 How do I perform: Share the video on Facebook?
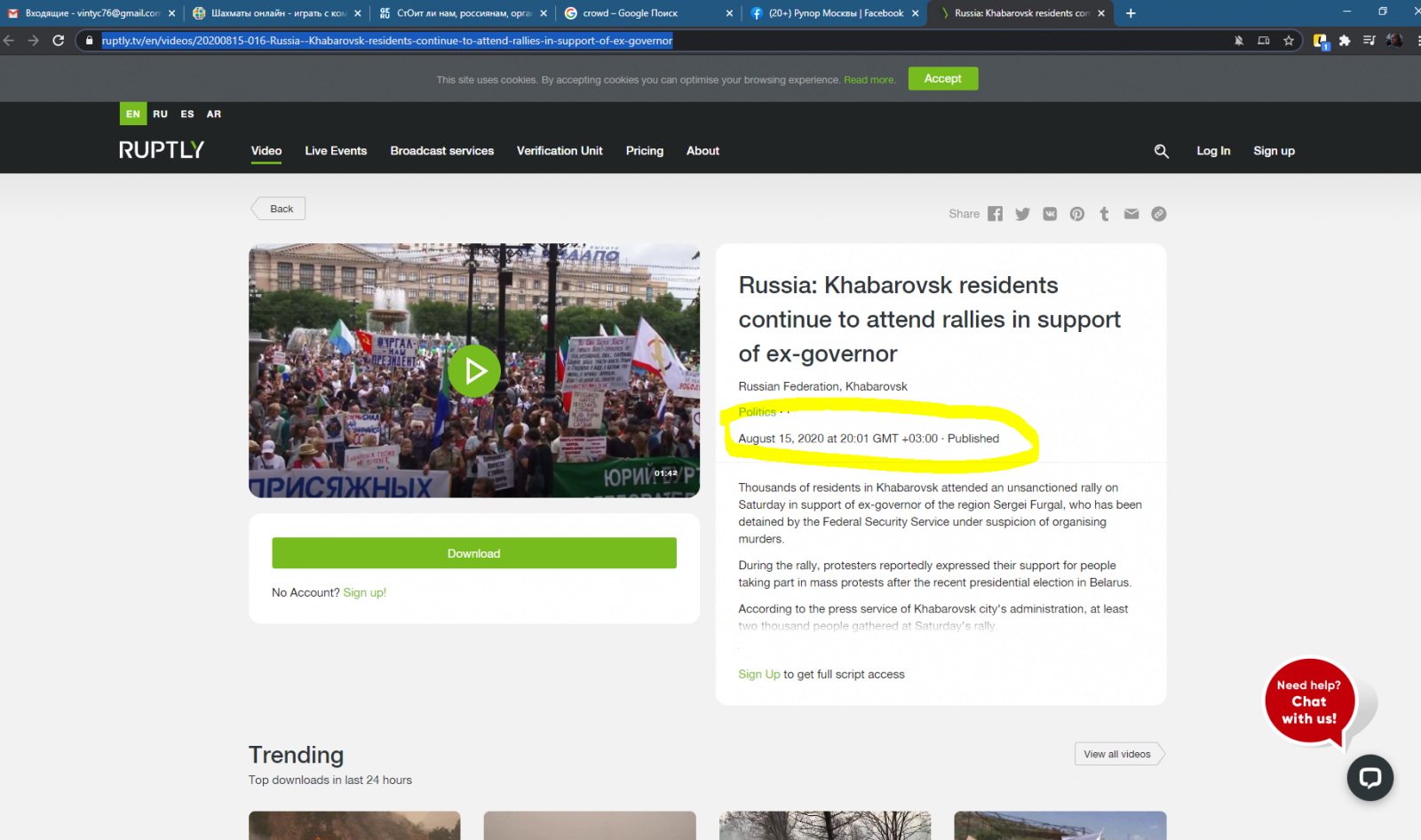[995, 214]
